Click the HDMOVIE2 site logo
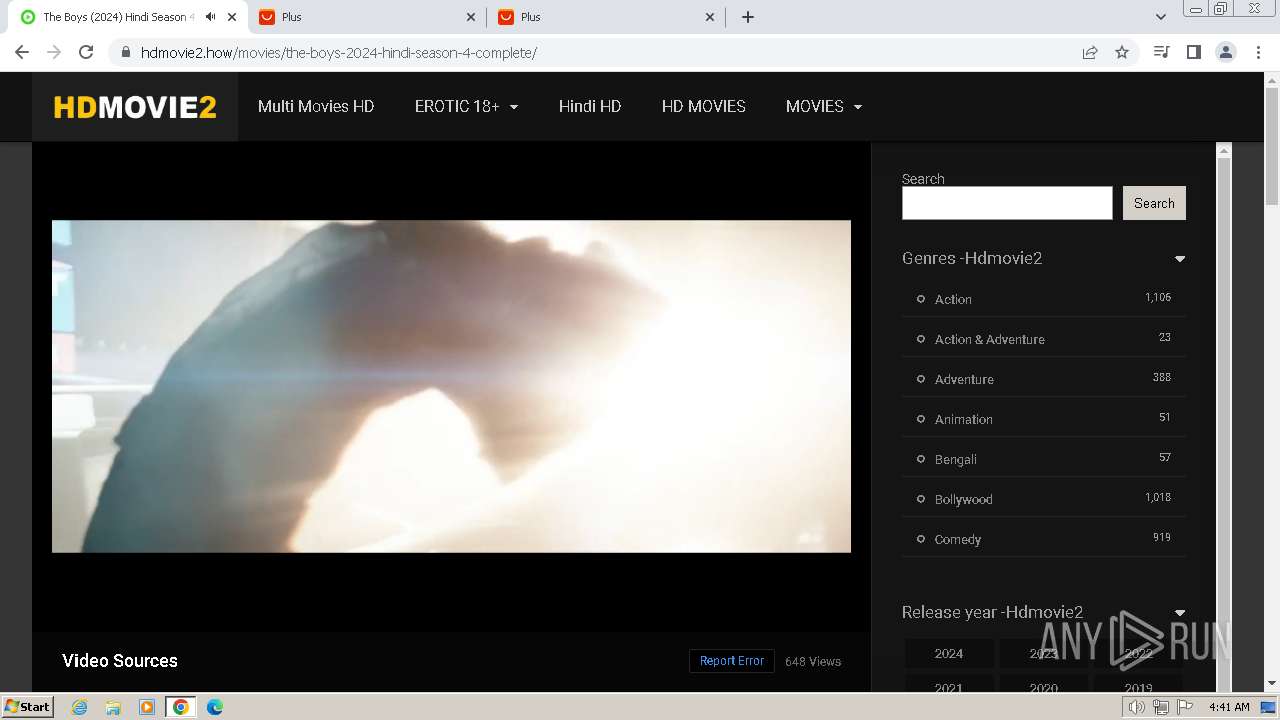The width and height of the screenshot is (1280, 720). (x=135, y=107)
